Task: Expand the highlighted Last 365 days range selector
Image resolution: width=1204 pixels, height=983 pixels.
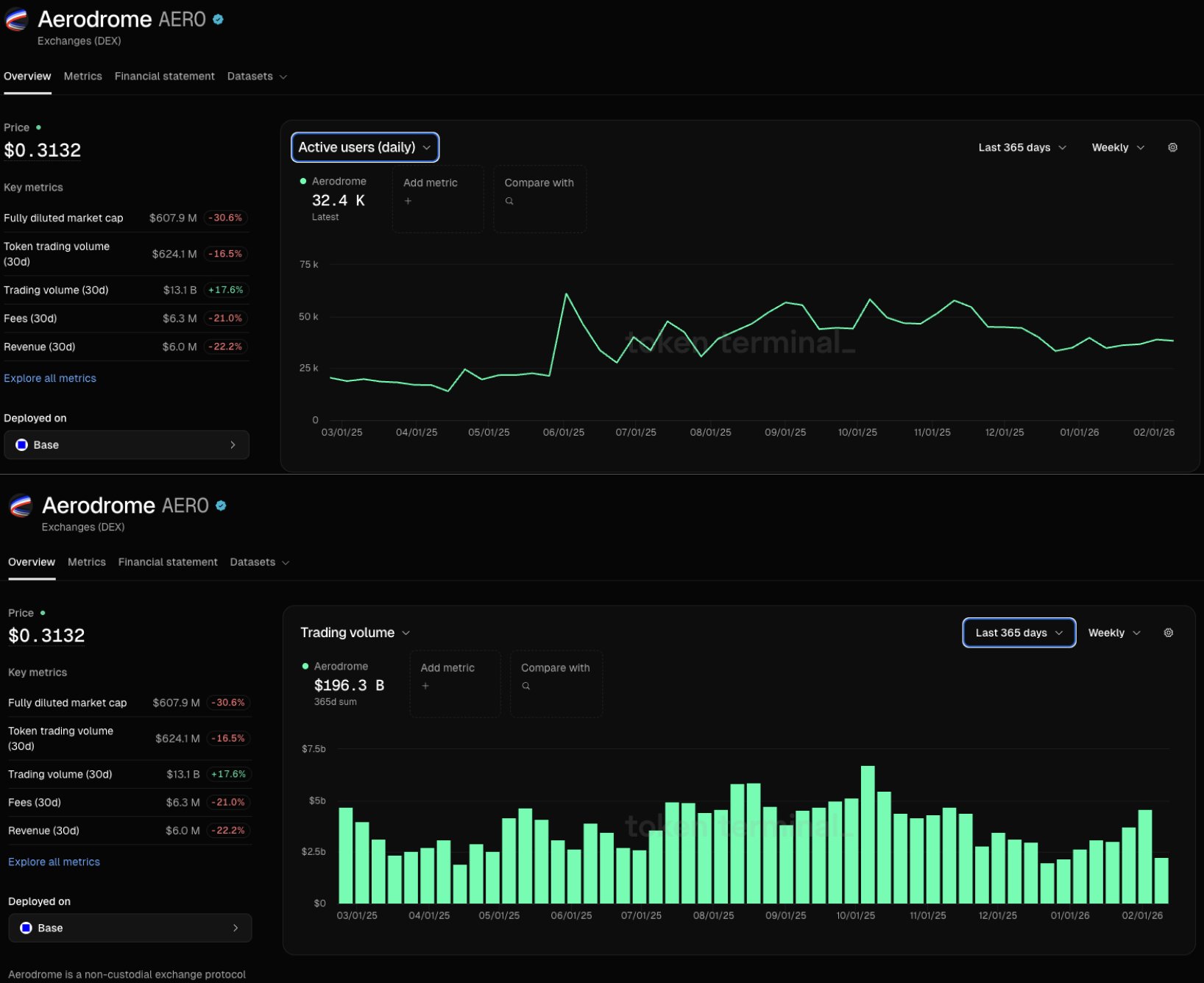Action: 1019,633
